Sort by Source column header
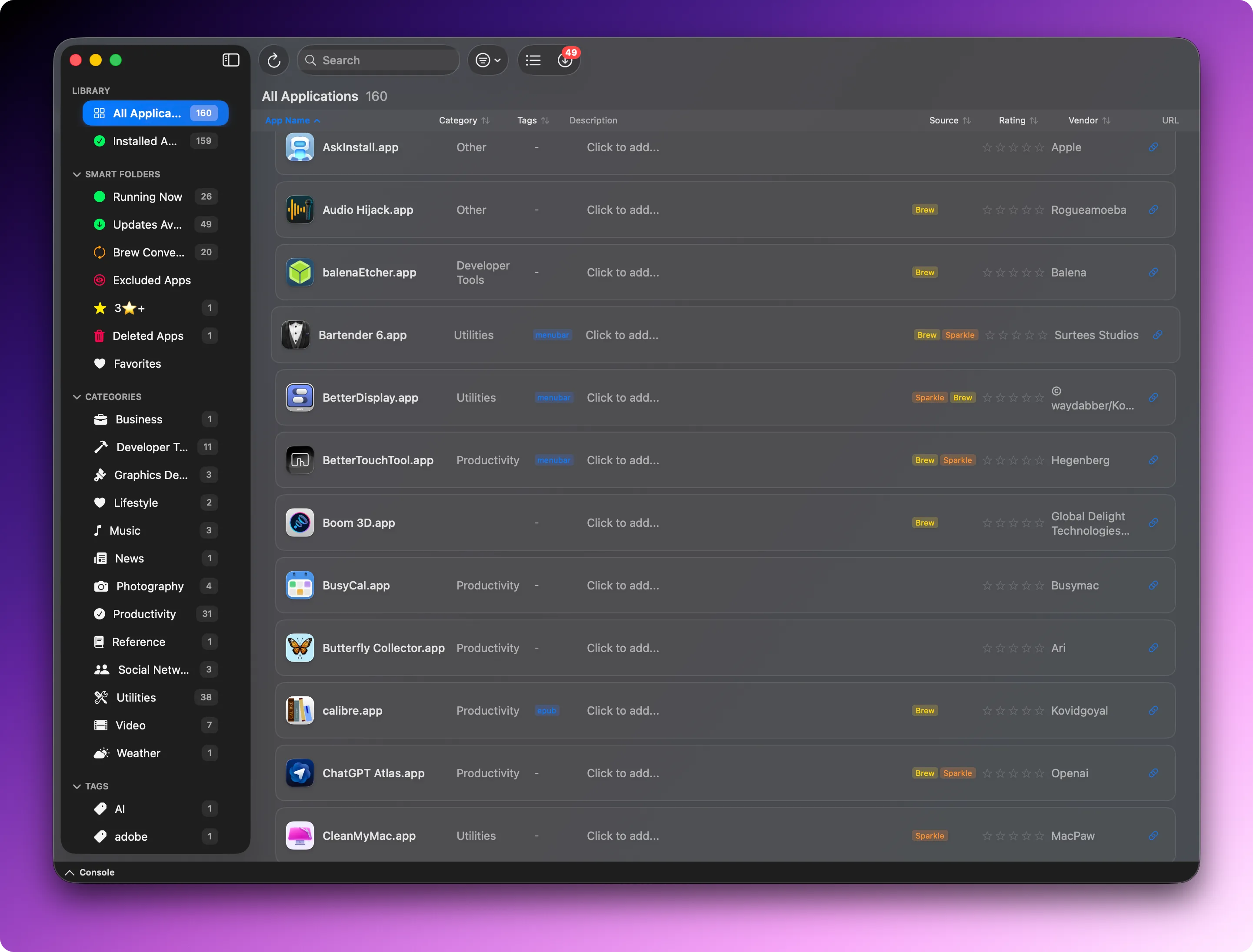Image resolution: width=1253 pixels, height=952 pixels. [950, 120]
